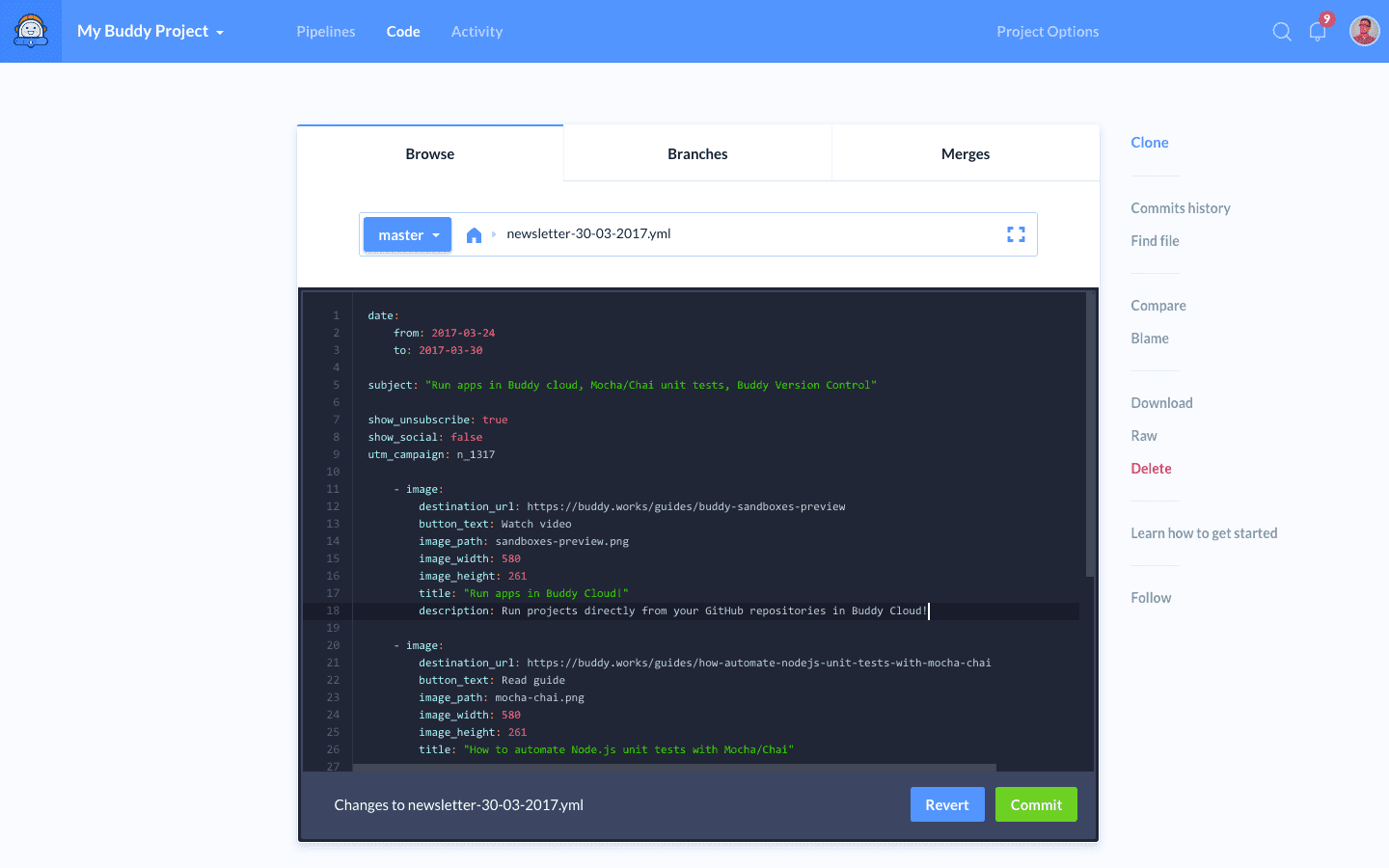Open Find file link

(x=1155, y=241)
